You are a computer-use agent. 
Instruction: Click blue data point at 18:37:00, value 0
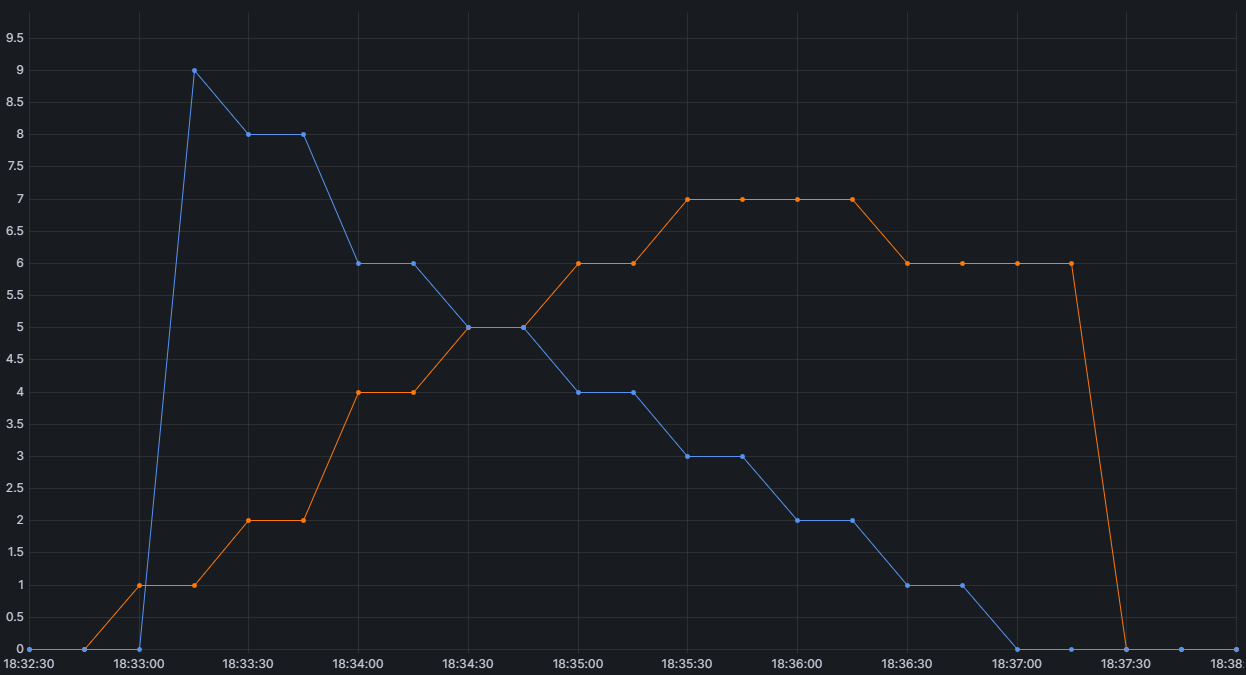tap(1017, 649)
